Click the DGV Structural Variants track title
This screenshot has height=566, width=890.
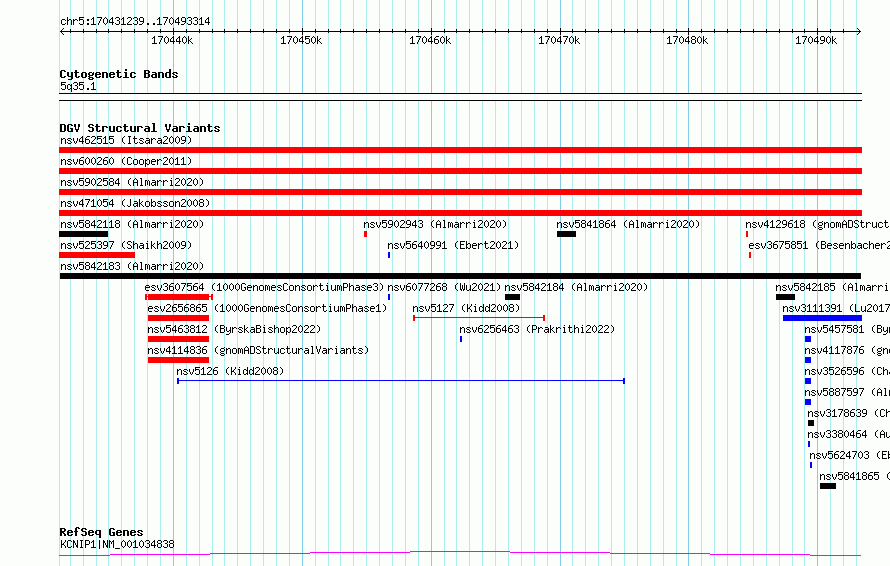[140, 128]
